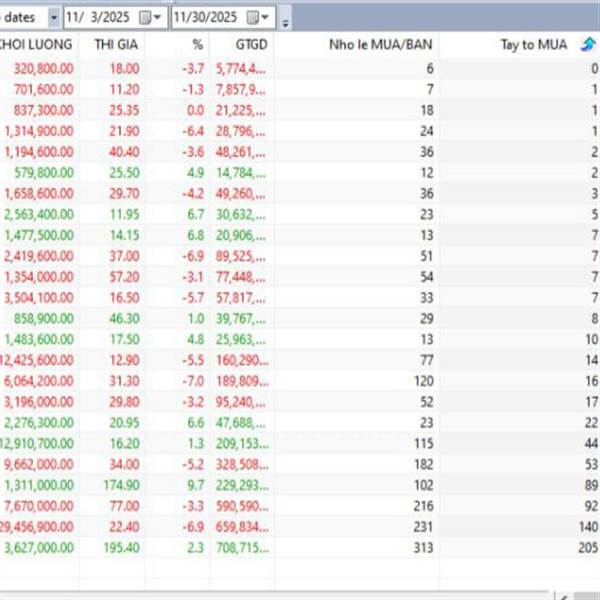Select volume cell 579,800.00
The width and height of the screenshot is (600, 600).
tap(43, 173)
